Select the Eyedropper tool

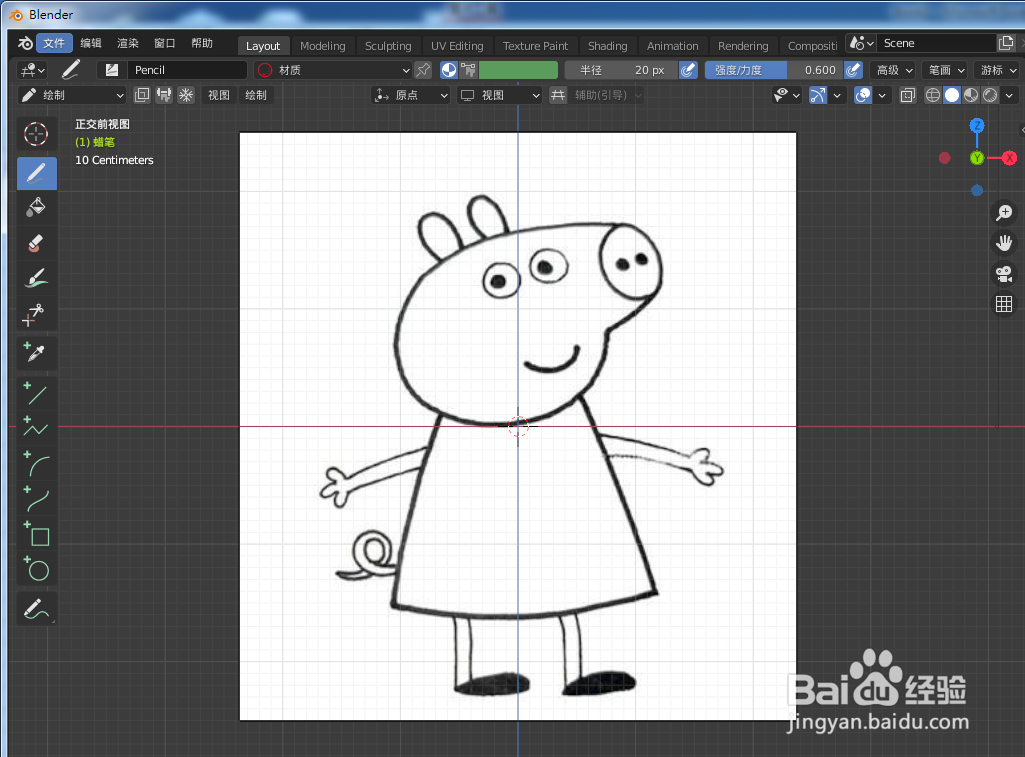pyautogui.click(x=36, y=352)
